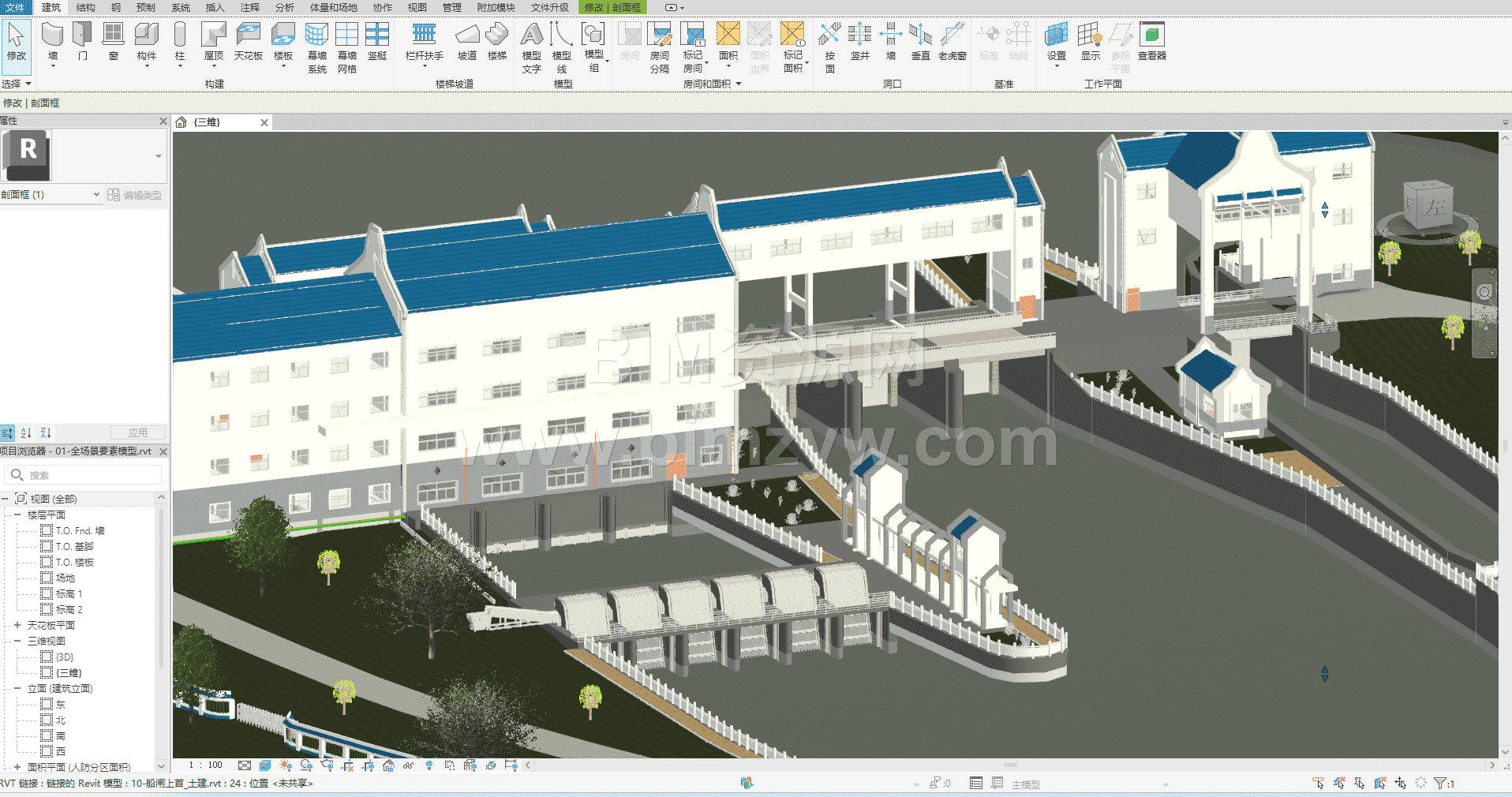Switch to the 视图 ribbon tab
The width and height of the screenshot is (1512, 797).
point(417,7)
